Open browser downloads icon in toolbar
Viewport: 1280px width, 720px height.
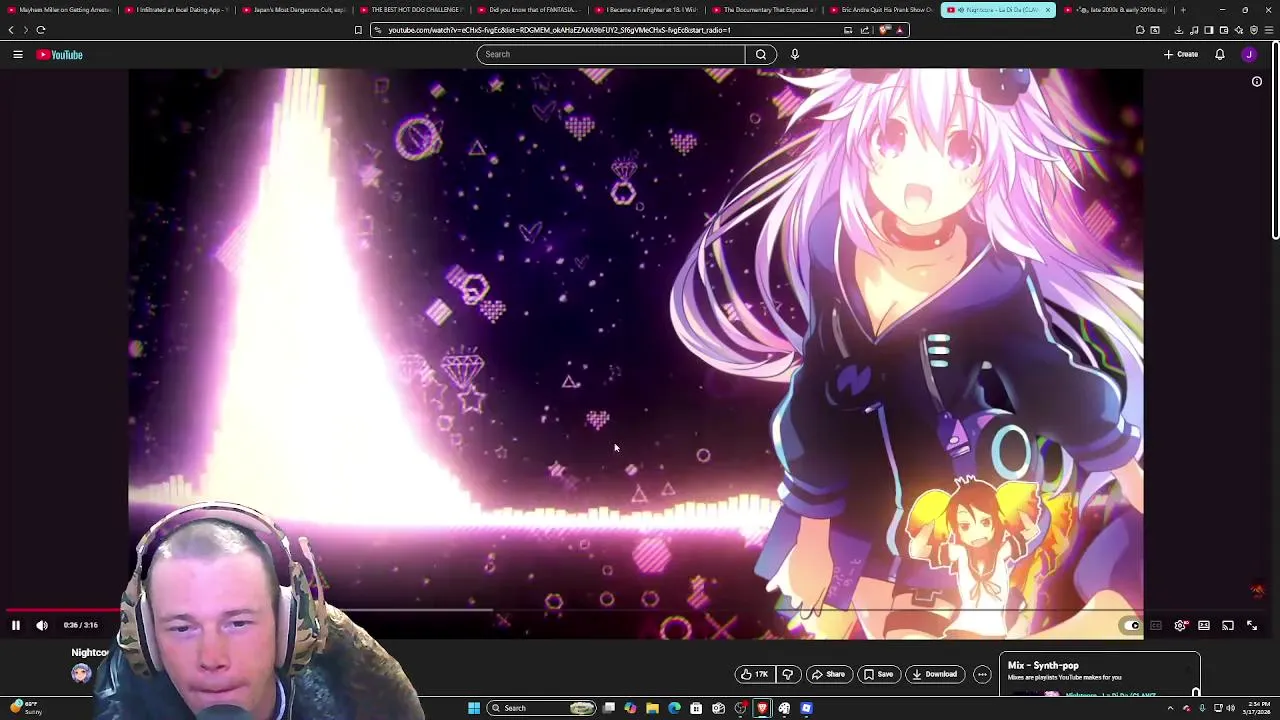coord(1179,30)
